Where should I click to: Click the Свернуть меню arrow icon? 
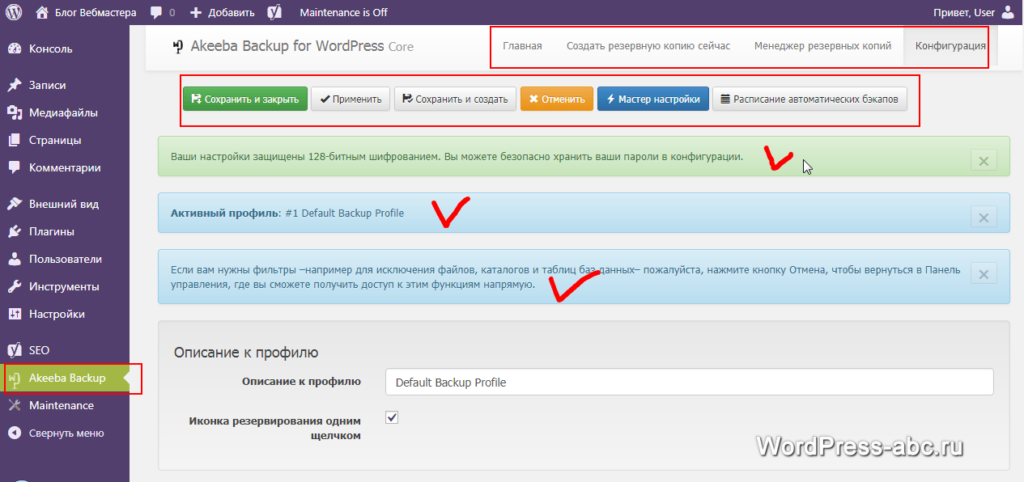(x=14, y=433)
